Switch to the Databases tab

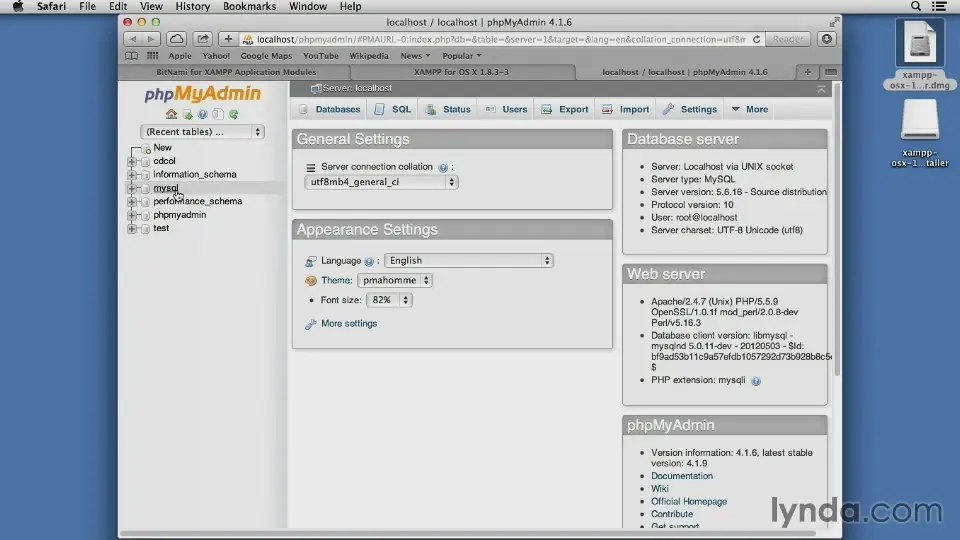pyautogui.click(x=329, y=109)
